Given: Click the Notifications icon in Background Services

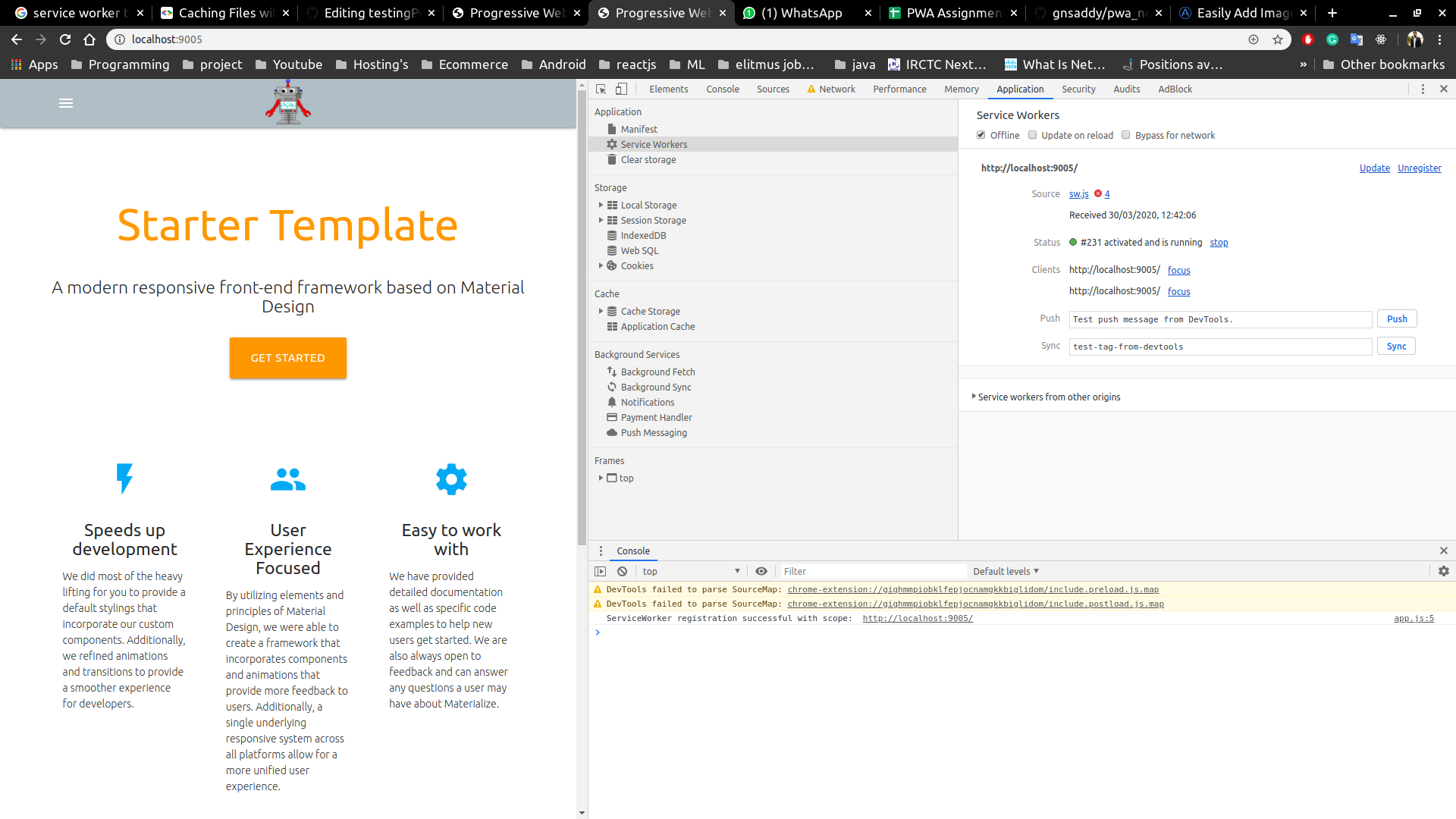Looking at the screenshot, I should [x=611, y=402].
